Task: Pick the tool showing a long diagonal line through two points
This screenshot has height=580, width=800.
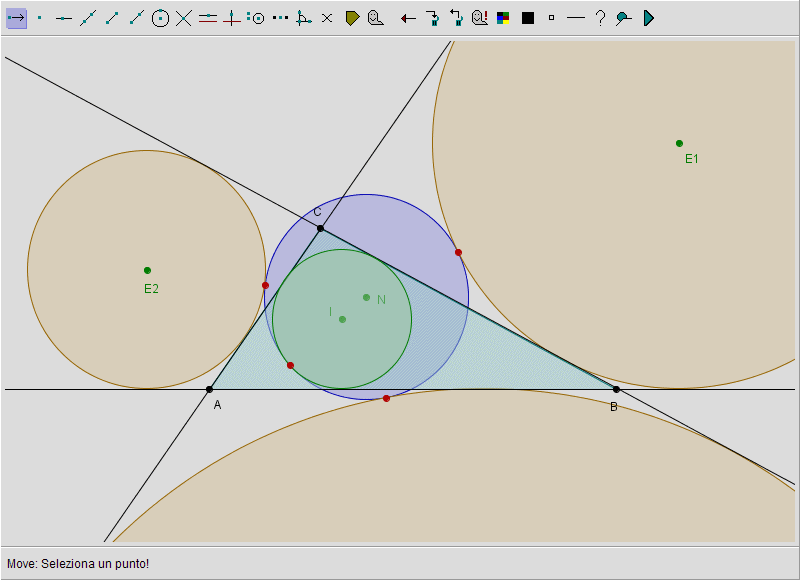Action: (x=88, y=18)
